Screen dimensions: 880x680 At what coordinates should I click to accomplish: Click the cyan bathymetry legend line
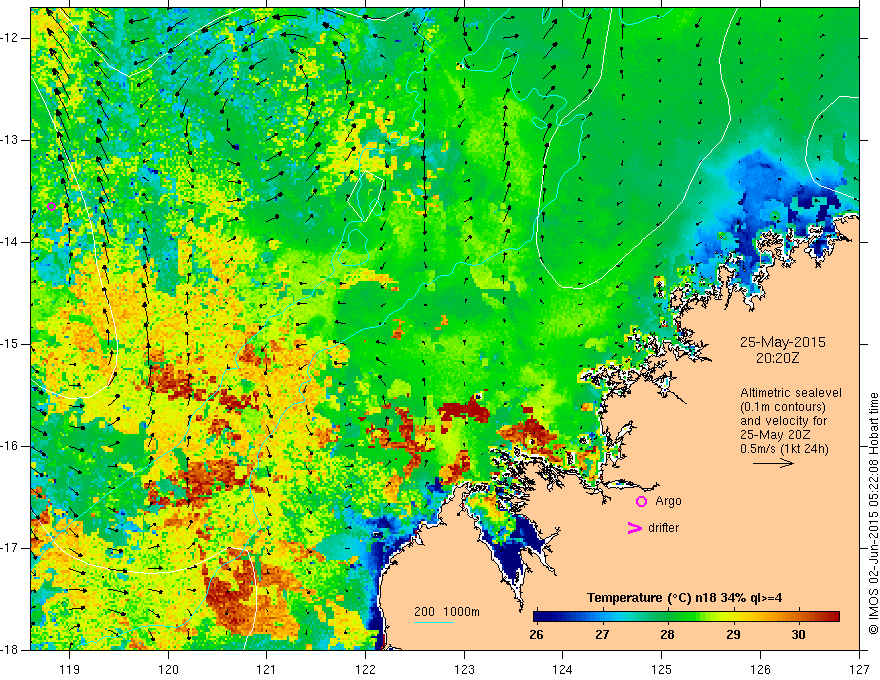[434, 622]
